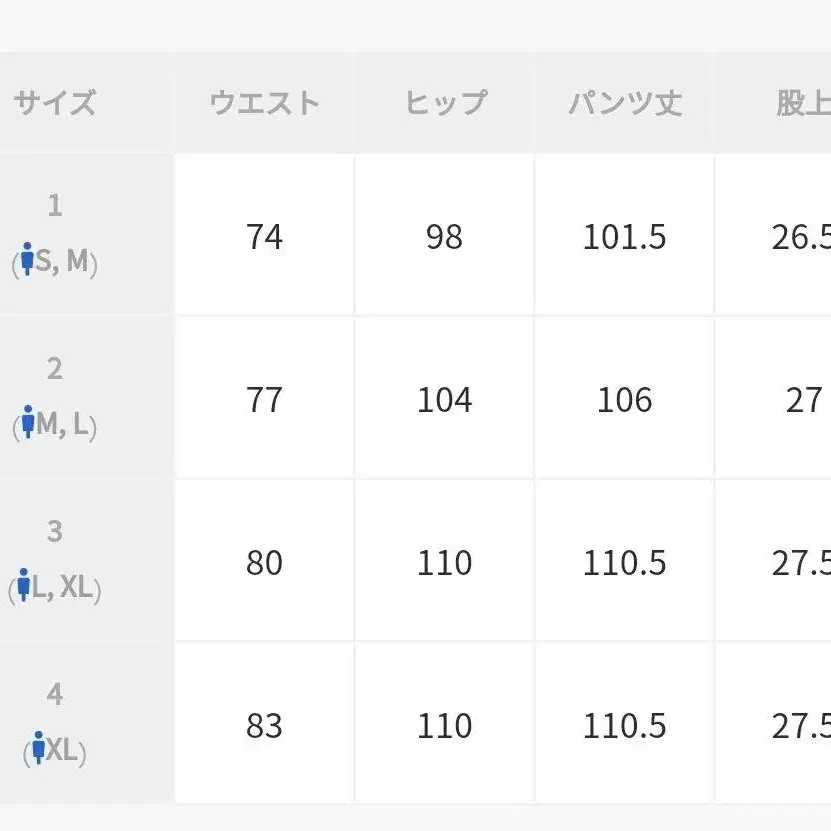Click the pants length value 101.5
The width and height of the screenshot is (831, 831).
pos(624,236)
